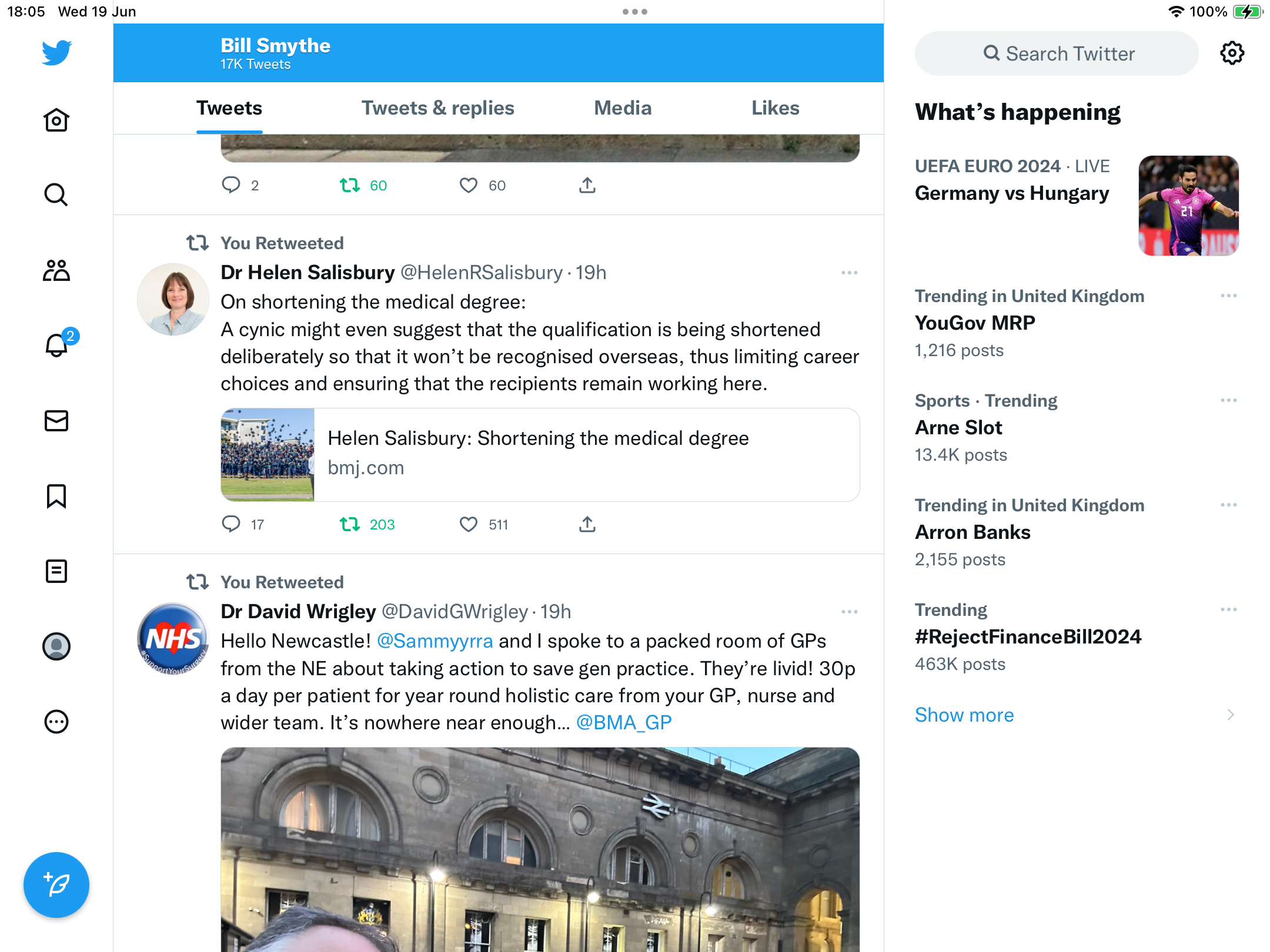1270x952 pixels.
Task: Open Dr David Wrigley's NHS avatar
Action: tap(173, 639)
